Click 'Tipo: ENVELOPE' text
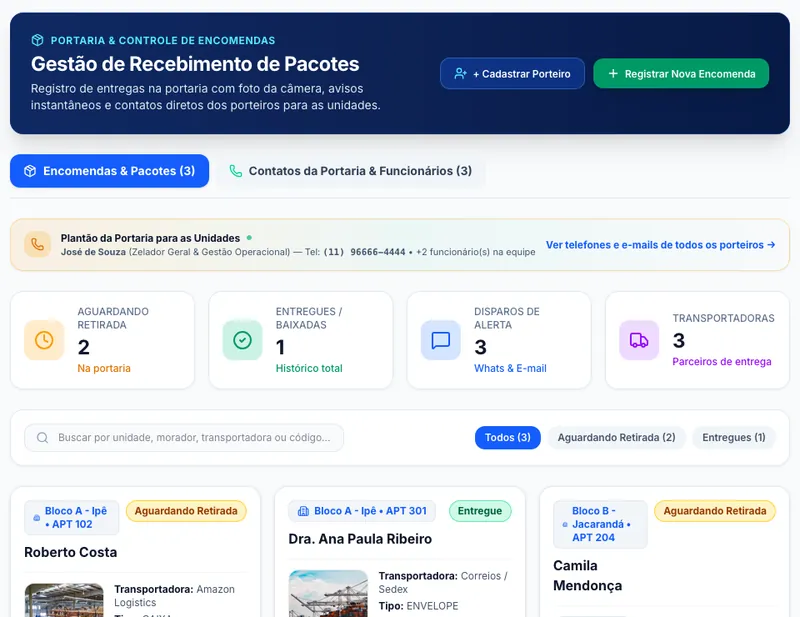 click(x=418, y=606)
